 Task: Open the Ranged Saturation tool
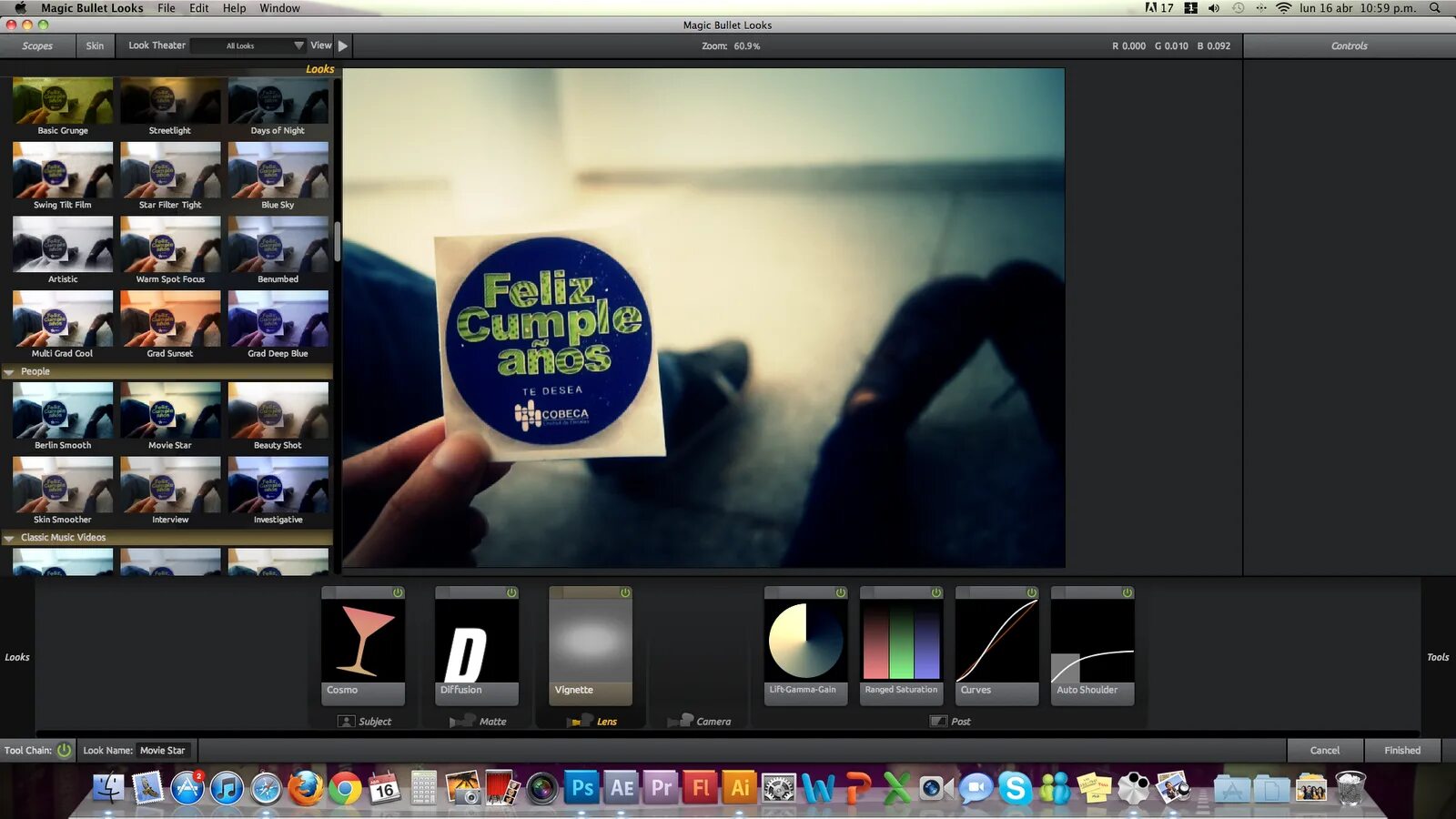[x=902, y=645]
